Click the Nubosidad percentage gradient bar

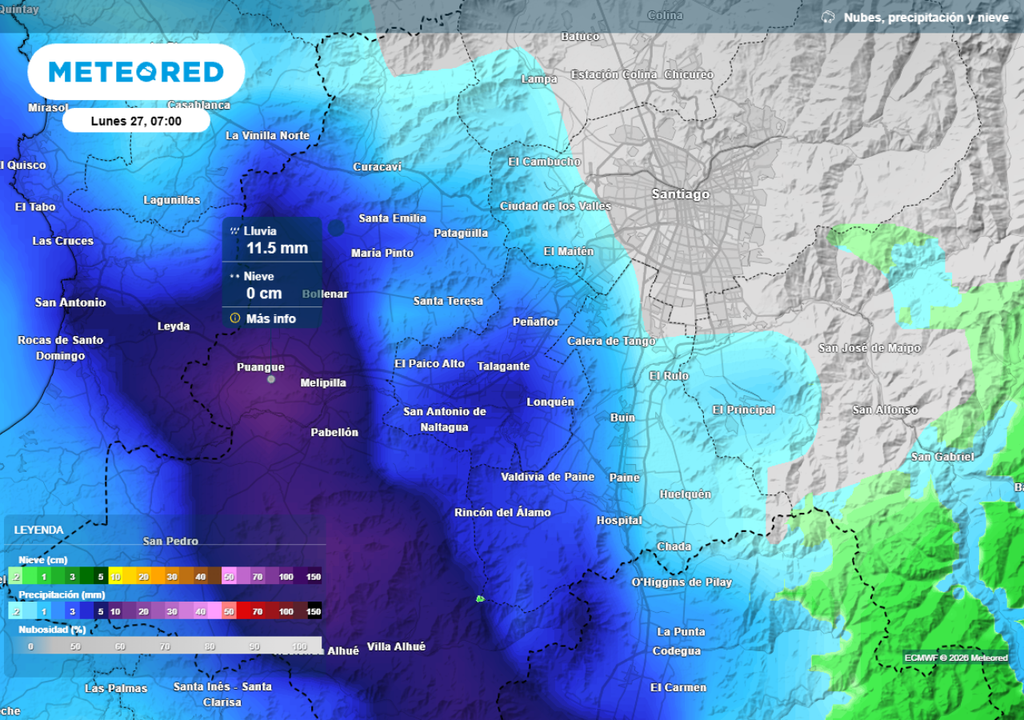click(x=165, y=646)
